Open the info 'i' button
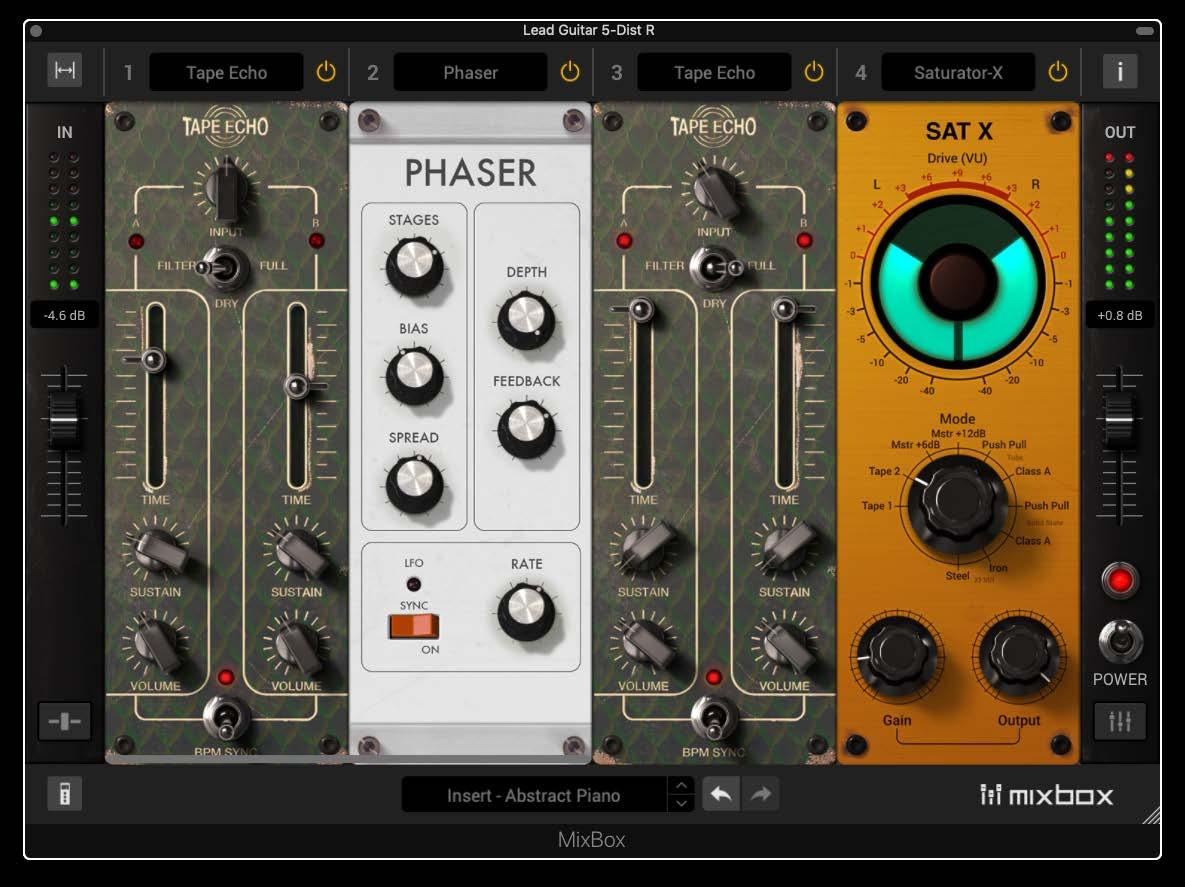Image resolution: width=1185 pixels, height=887 pixels. pos(1120,72)
